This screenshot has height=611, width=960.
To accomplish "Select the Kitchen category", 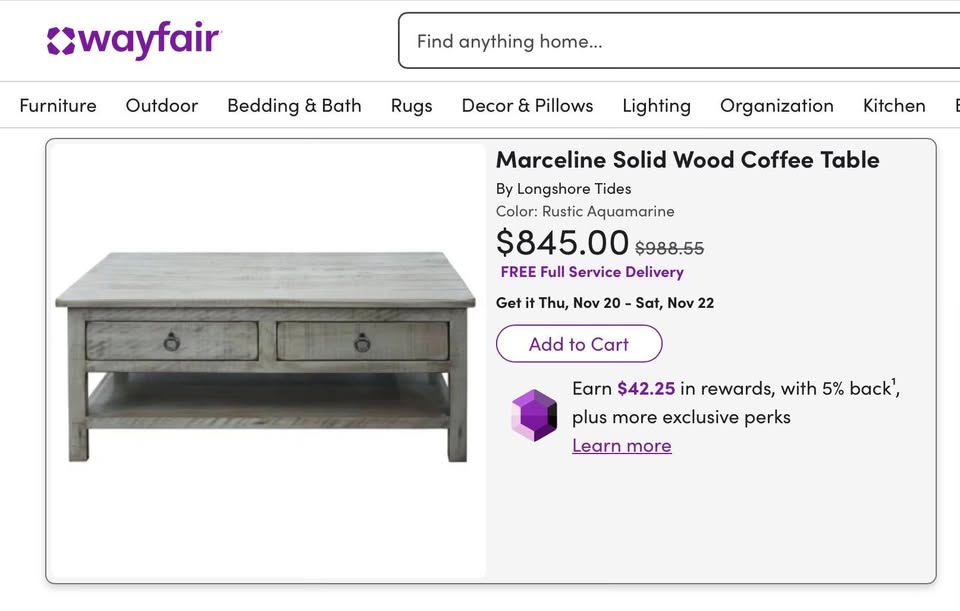I will tap(894, 105).
